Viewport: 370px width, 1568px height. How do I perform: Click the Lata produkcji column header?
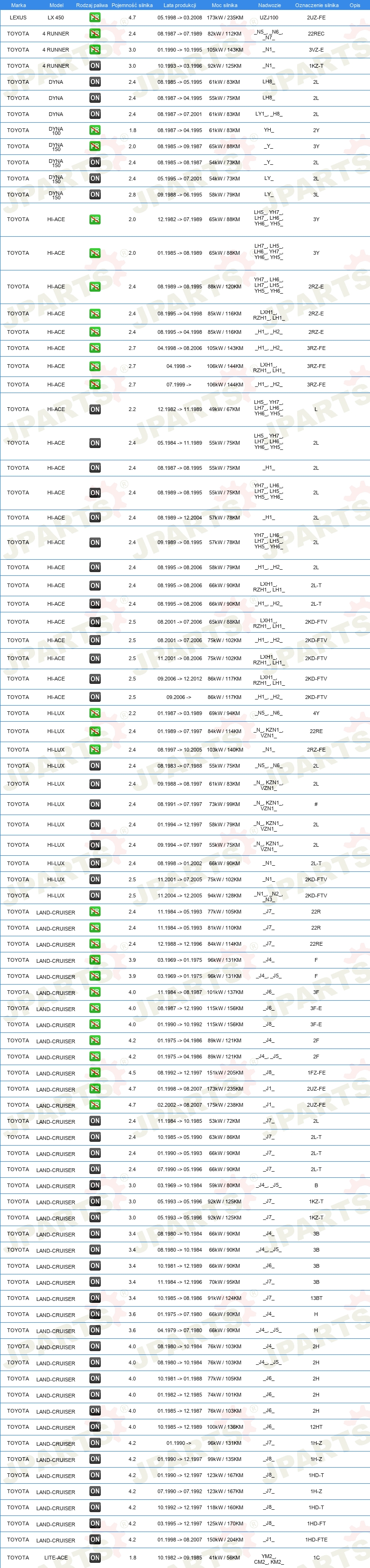click(x=179, y=6)
